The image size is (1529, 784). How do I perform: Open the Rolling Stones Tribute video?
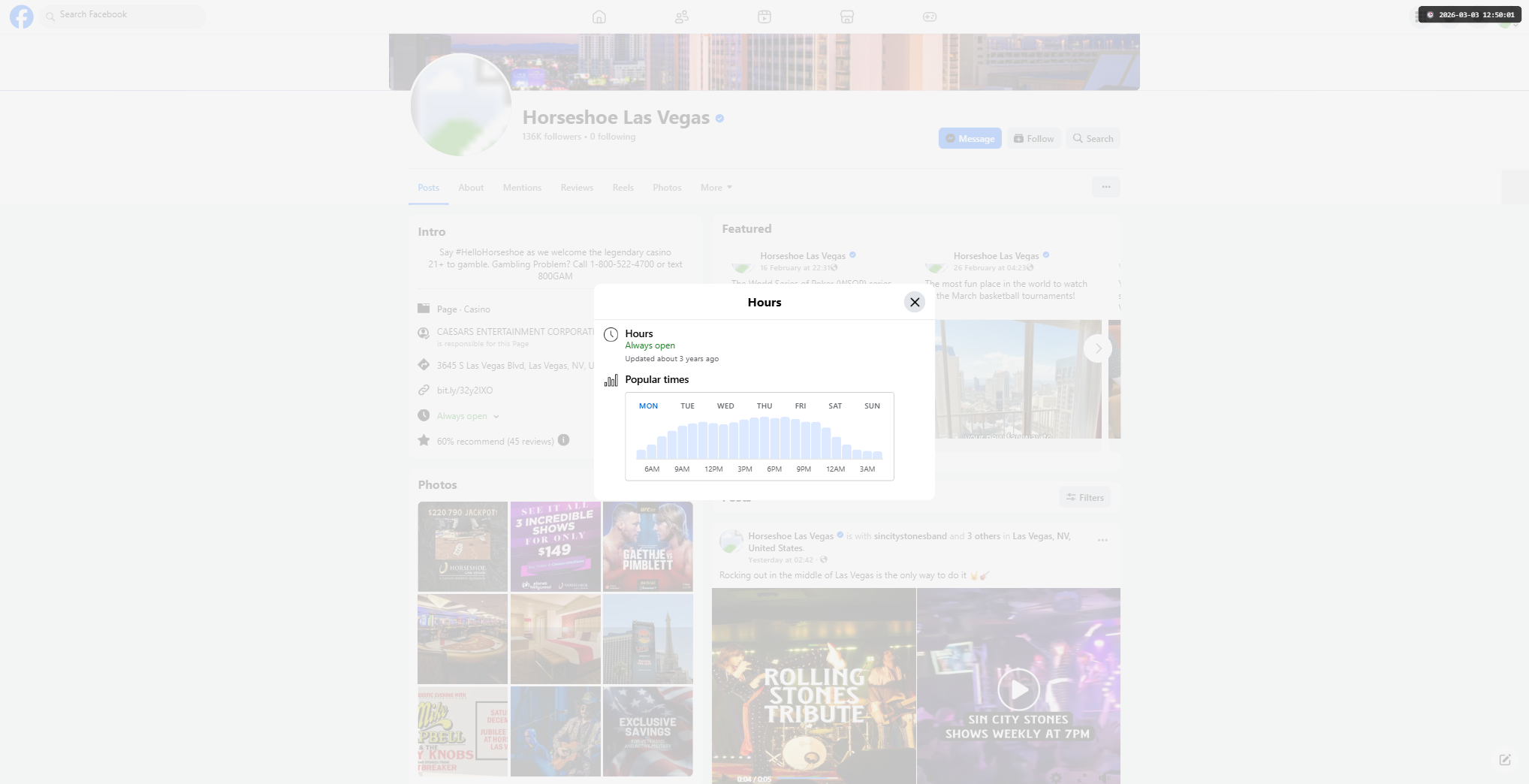pos(814,686)
